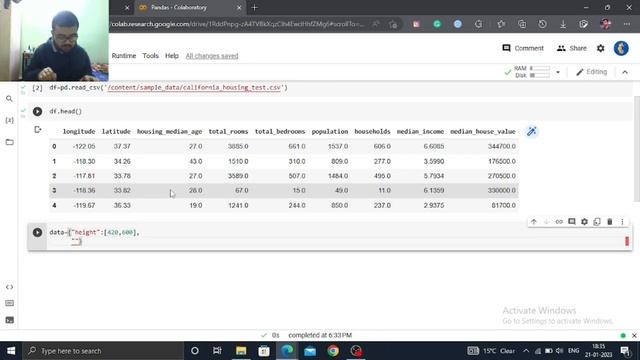Open more cell actions menu
Viewport: 640px width, 360px height.
pyautogui.click(x=622, y=222)
